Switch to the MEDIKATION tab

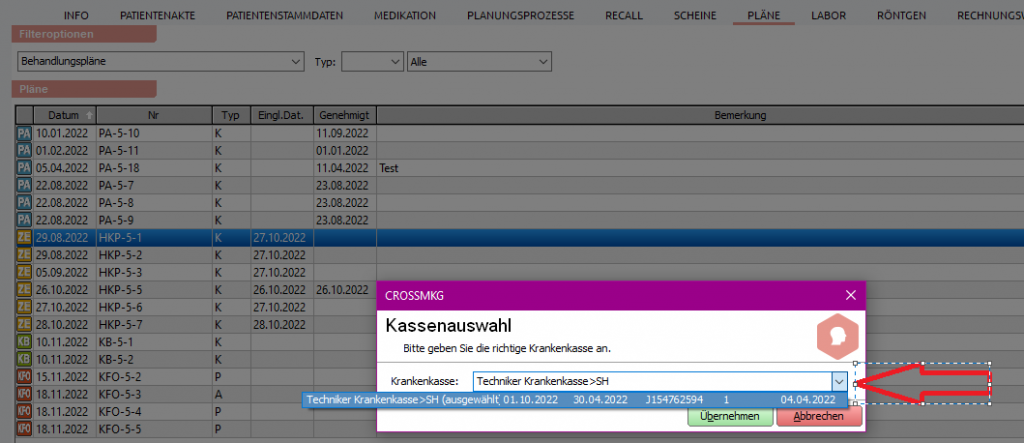pyautogui.click(x=404, y=16)
